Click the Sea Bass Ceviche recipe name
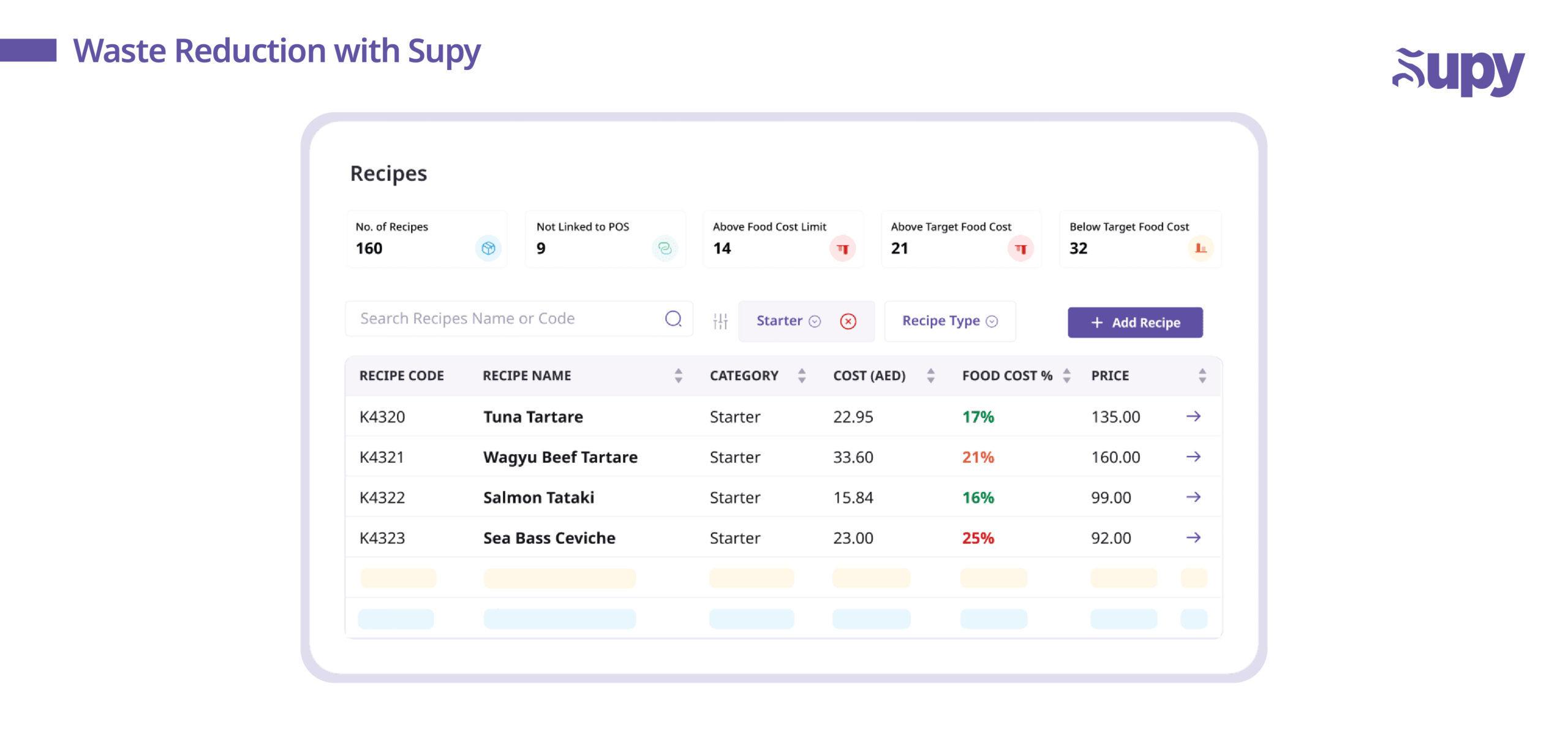 tap(549, 538)
